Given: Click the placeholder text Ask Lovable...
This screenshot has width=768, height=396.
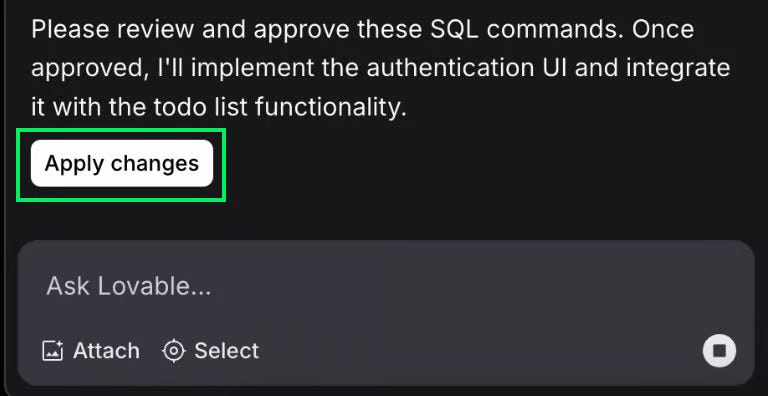Looking at the screenshot, I should (129, 286).
